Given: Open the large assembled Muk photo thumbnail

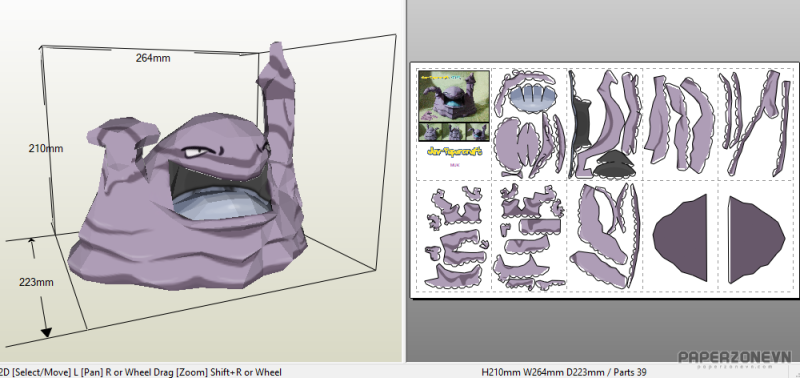Looking at the screenshot, I should 454,96.
